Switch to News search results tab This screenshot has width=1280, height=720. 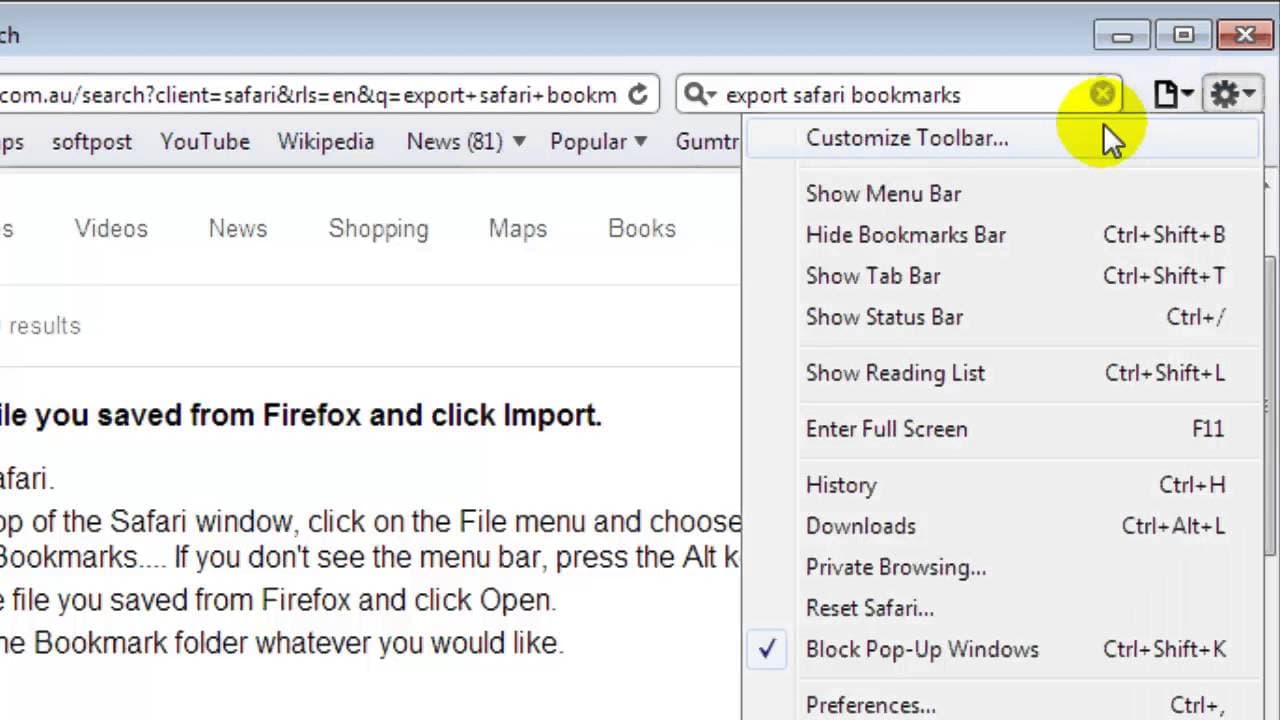coord(238,229)
